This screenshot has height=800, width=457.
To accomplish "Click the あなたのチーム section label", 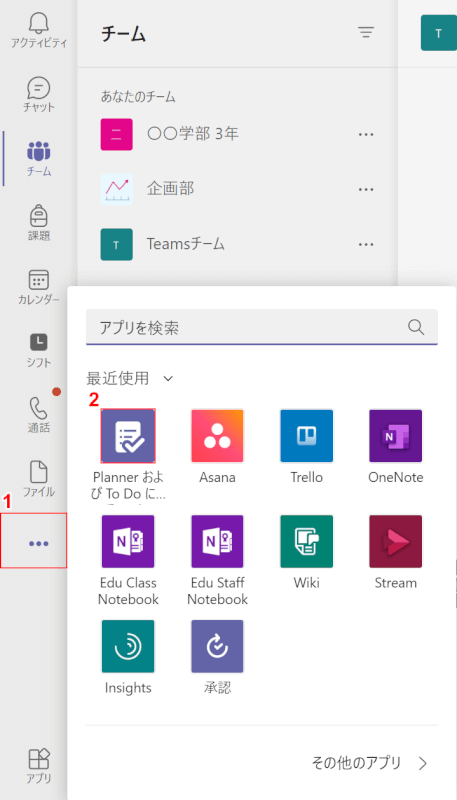I will pyautogui.click(x=138, y=96).
